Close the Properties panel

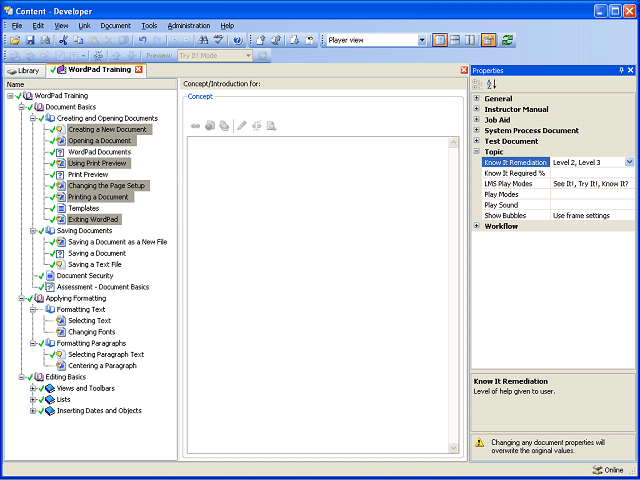click(631, 70)
